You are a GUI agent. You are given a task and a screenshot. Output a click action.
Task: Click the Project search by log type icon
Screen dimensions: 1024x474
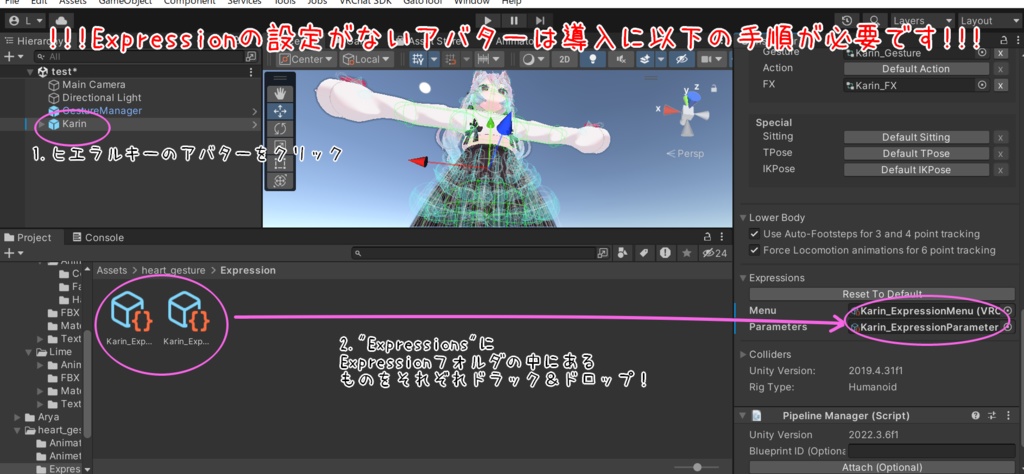(x=664, y=253)
